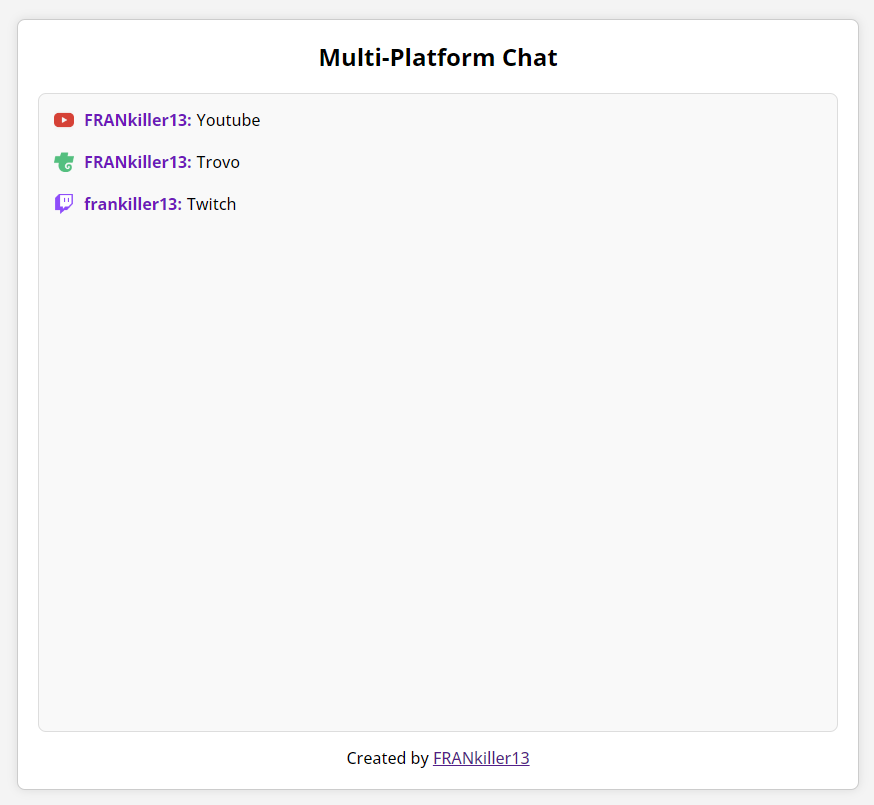Click blank white card area left of heading
Viewport: 874px width, 805px height.
tap(167, 57)
